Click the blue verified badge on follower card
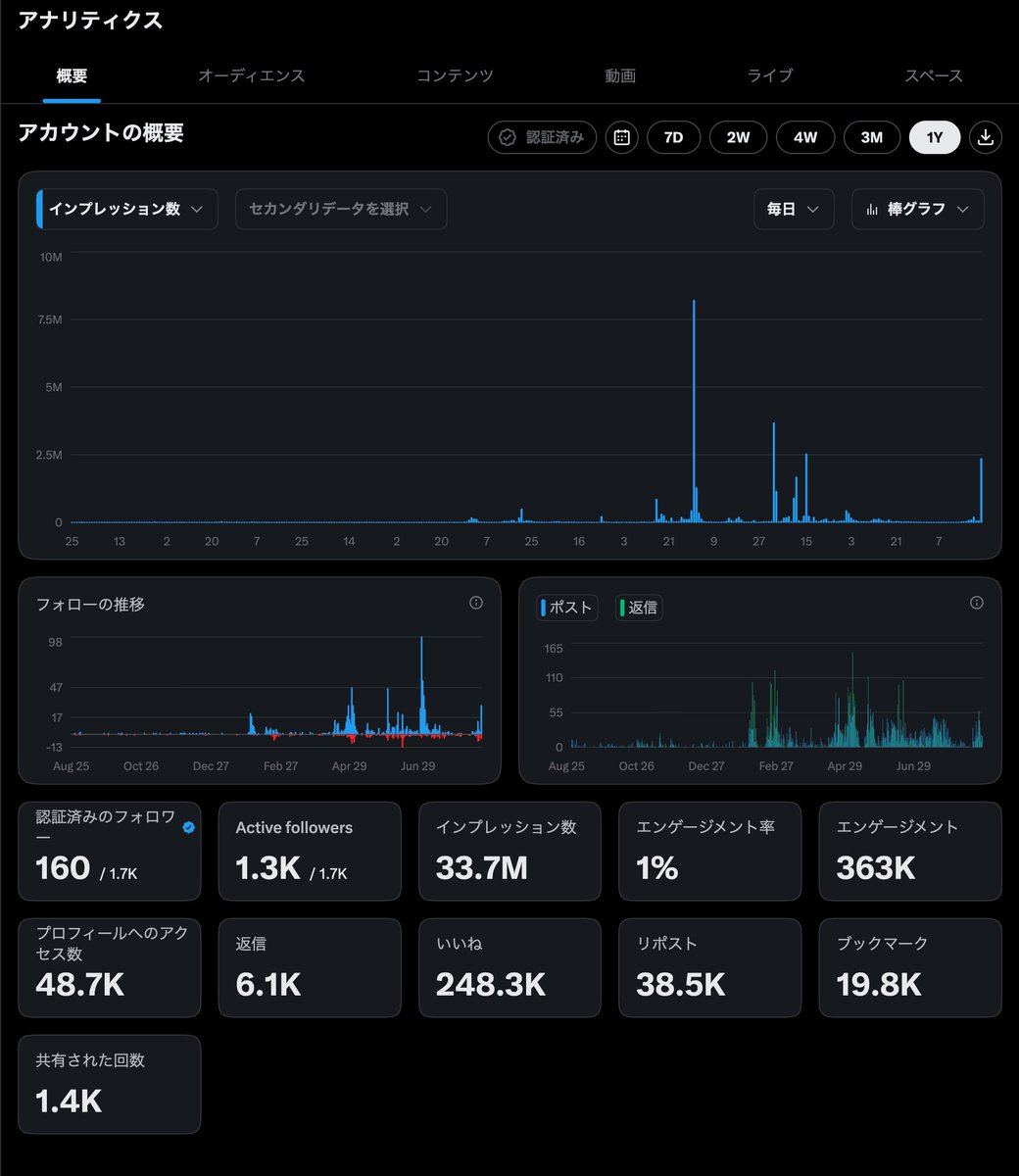Screen dimensions: 1019x1176 point(188,827)
